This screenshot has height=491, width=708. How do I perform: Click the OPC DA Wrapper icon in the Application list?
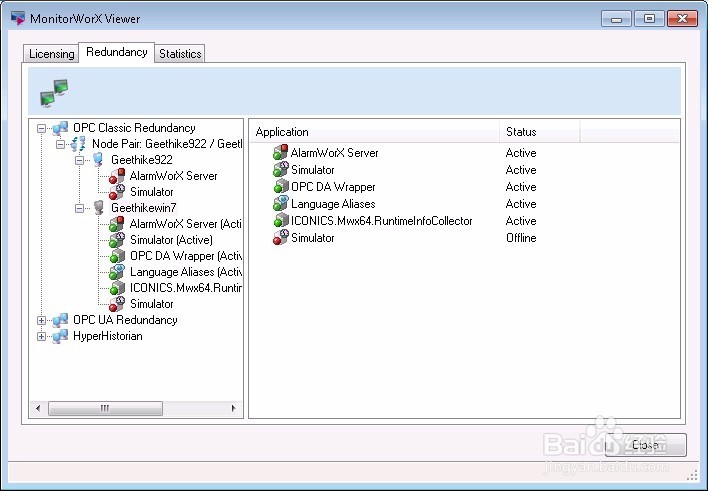(x=280, y=187)
